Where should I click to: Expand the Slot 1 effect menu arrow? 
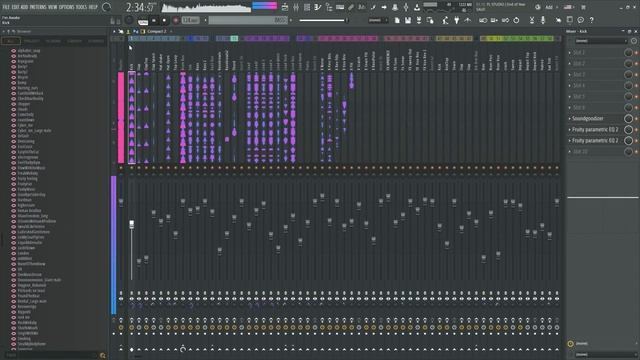pos(570,53)
